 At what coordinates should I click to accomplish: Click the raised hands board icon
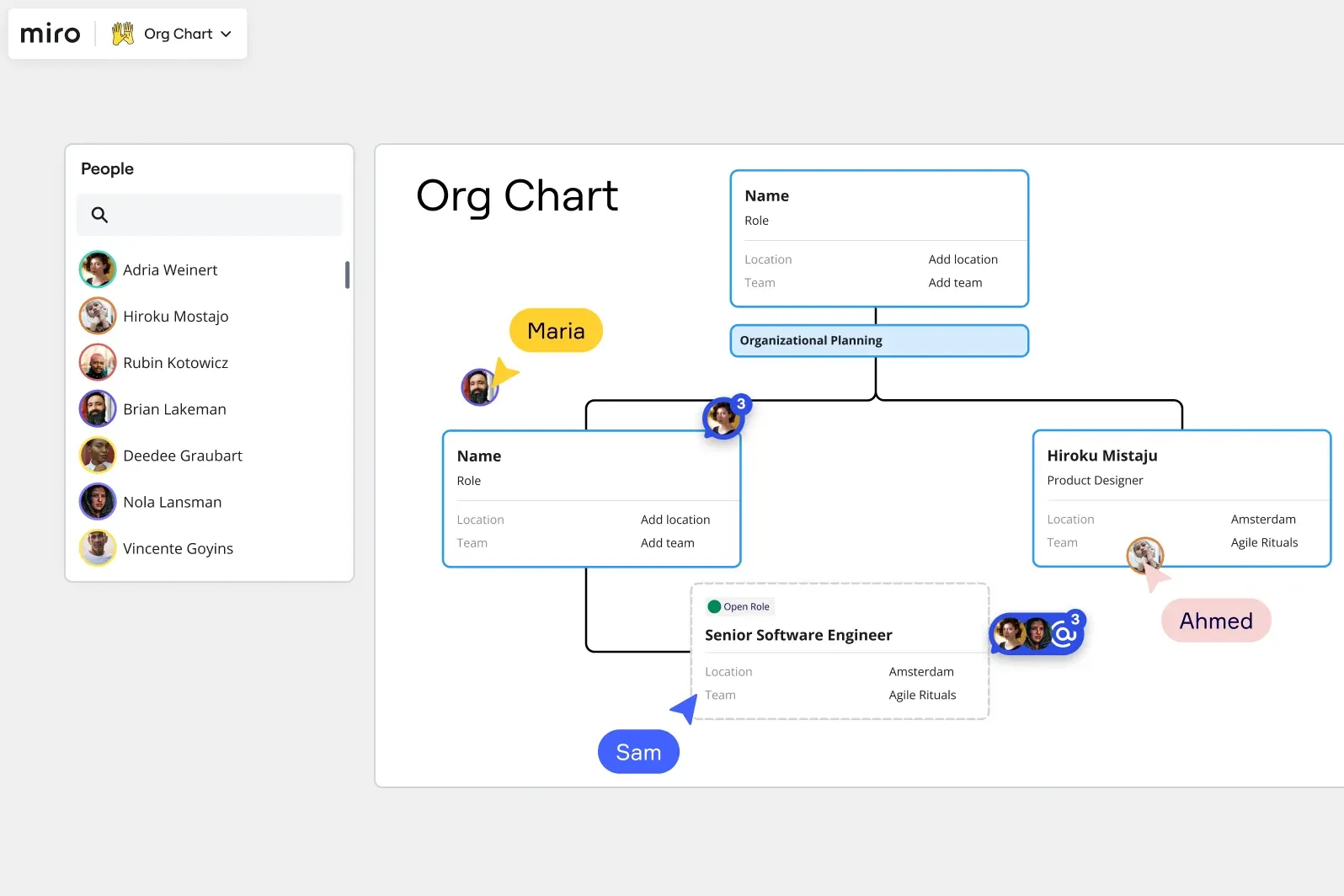click(x=123, y=34)
